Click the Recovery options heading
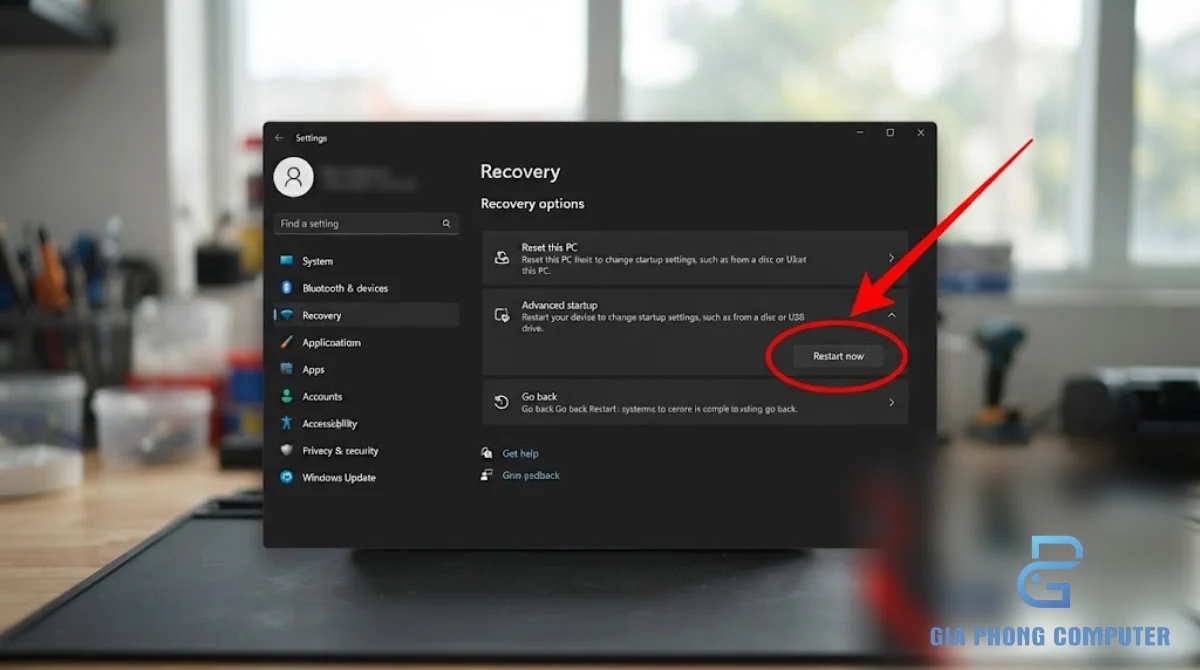 point(532,204)
